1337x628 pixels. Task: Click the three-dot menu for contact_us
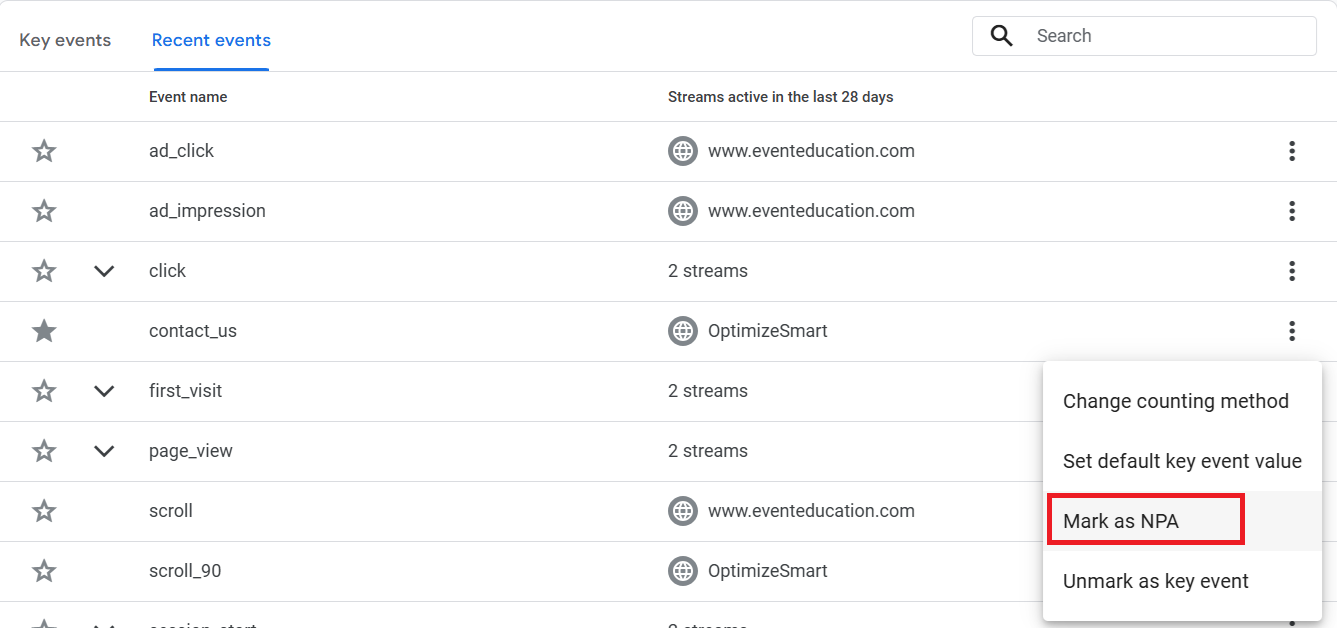click(x=1292, y=331)
